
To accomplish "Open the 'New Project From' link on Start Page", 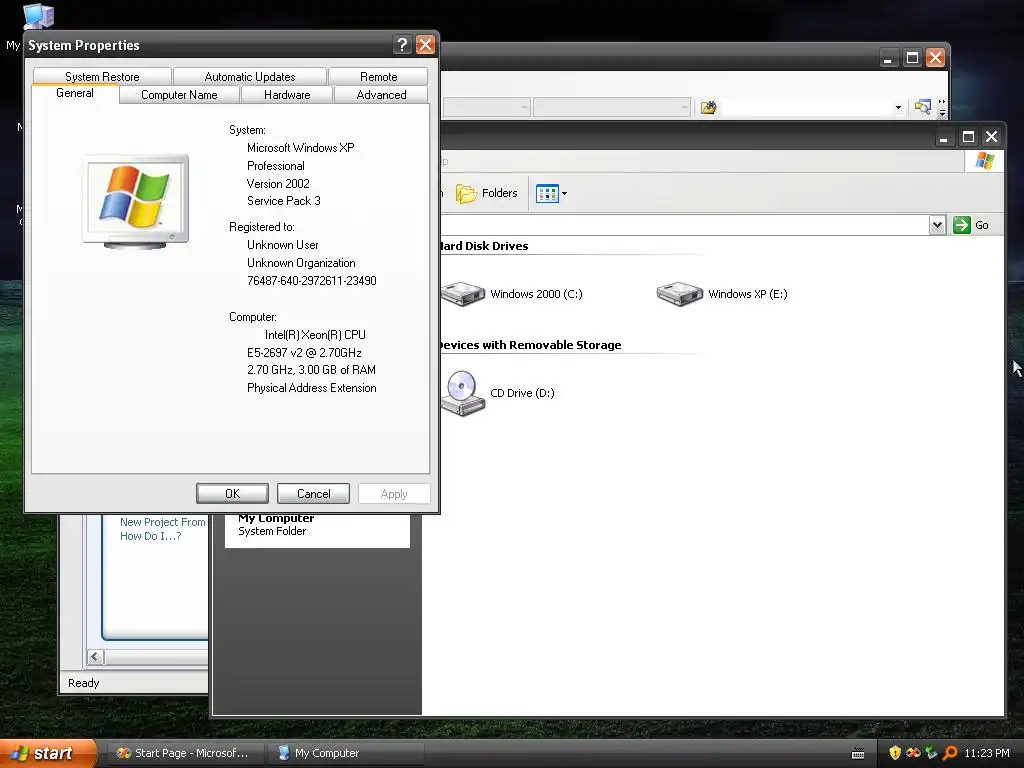I will click(163, 522).
